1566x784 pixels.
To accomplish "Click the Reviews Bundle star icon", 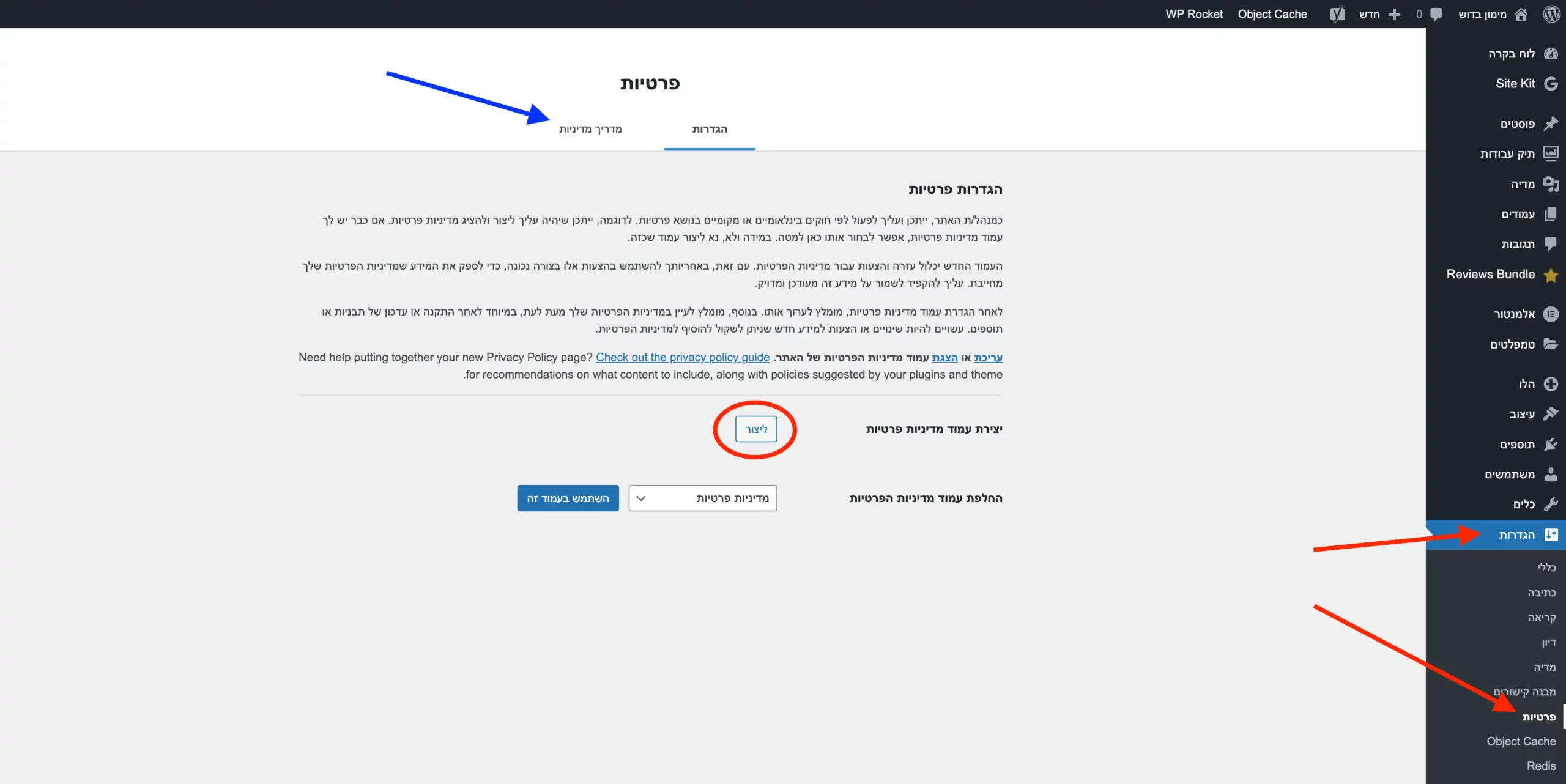I will click(1551, 275).
